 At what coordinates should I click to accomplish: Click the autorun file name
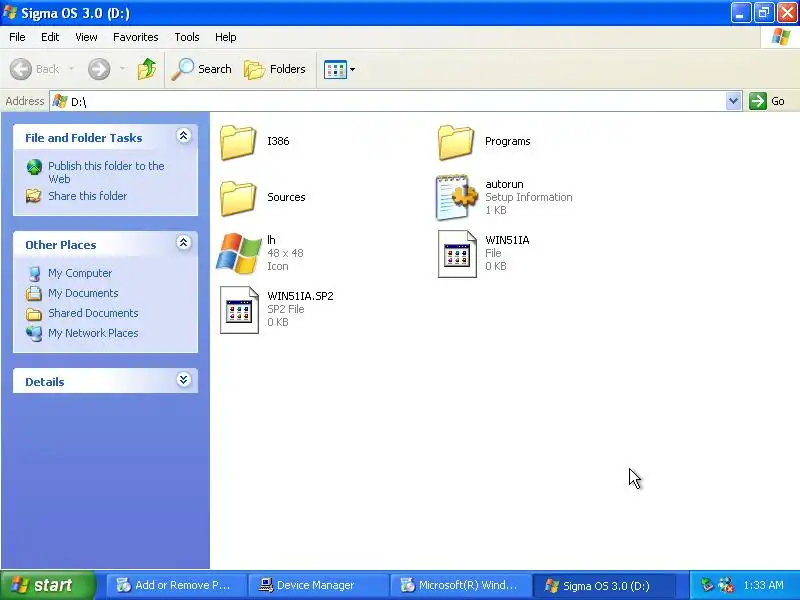point(504,184)
